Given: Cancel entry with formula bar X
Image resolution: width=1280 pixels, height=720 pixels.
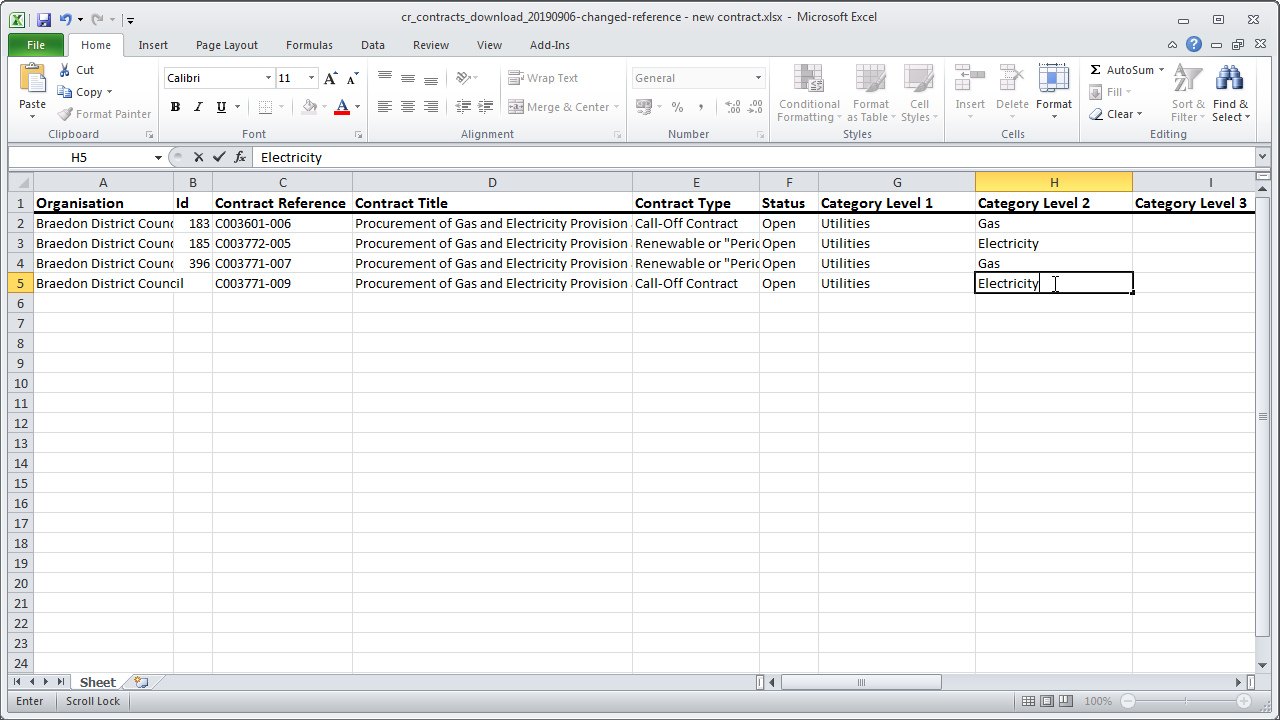Looking at the screenshot, I should 199,157.
